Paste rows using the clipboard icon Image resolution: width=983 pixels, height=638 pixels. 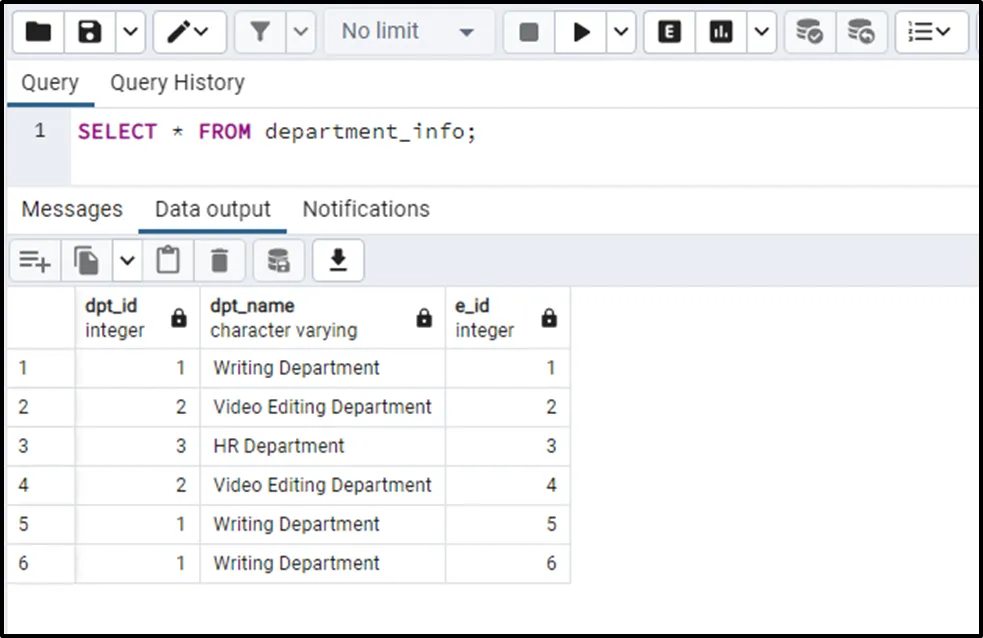[x=168, y=261]
